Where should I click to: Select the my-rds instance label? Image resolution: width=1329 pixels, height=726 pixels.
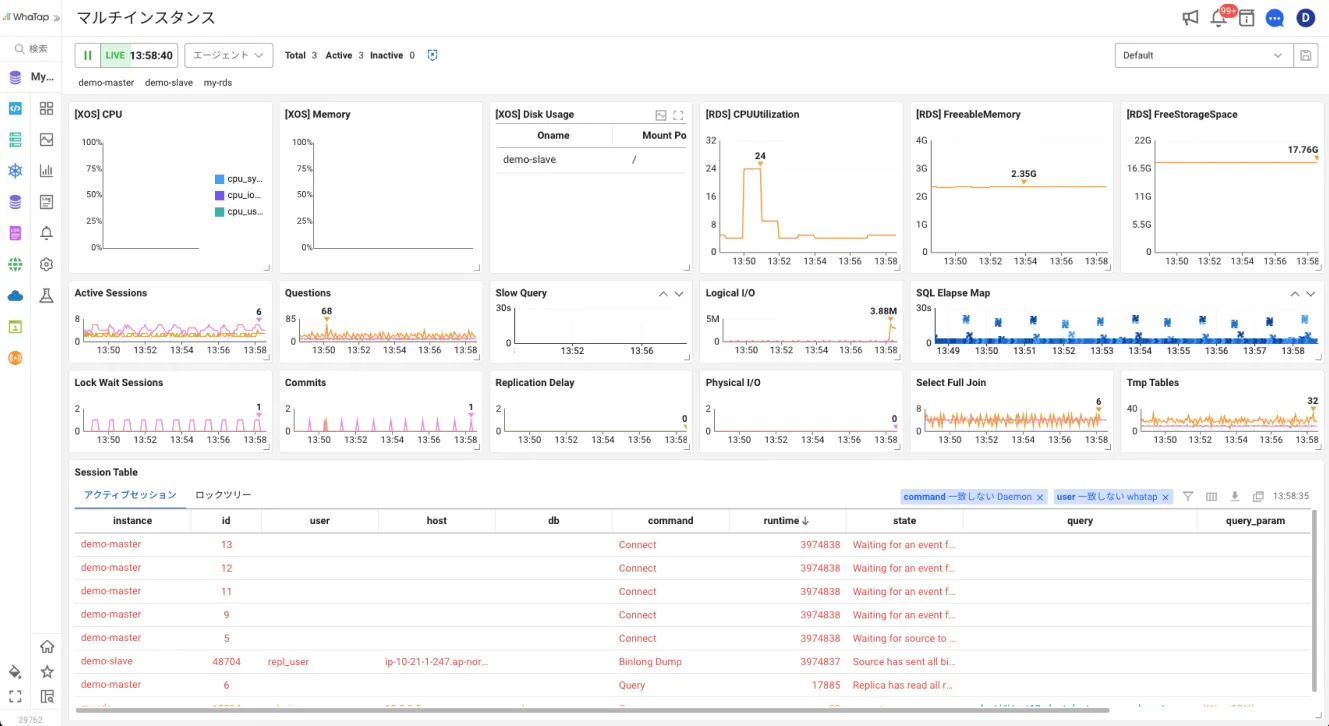pos(218,83)
